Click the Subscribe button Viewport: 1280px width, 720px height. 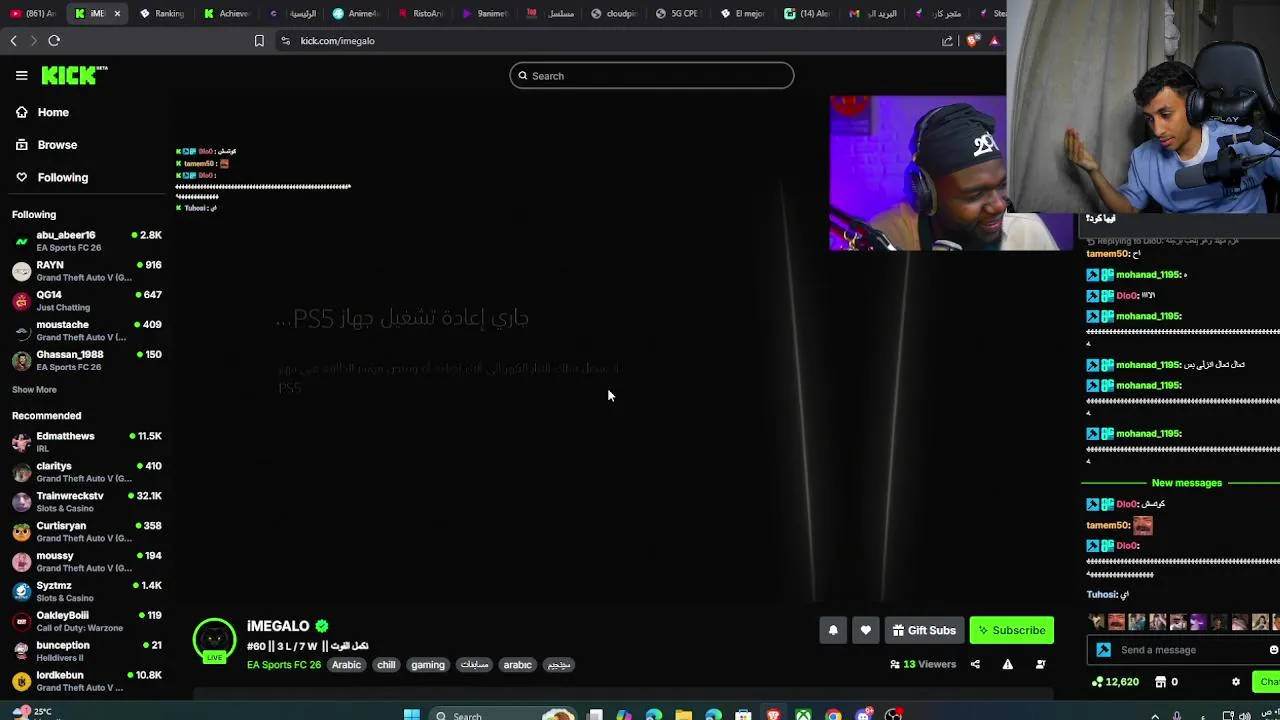tap(1011, 630)
